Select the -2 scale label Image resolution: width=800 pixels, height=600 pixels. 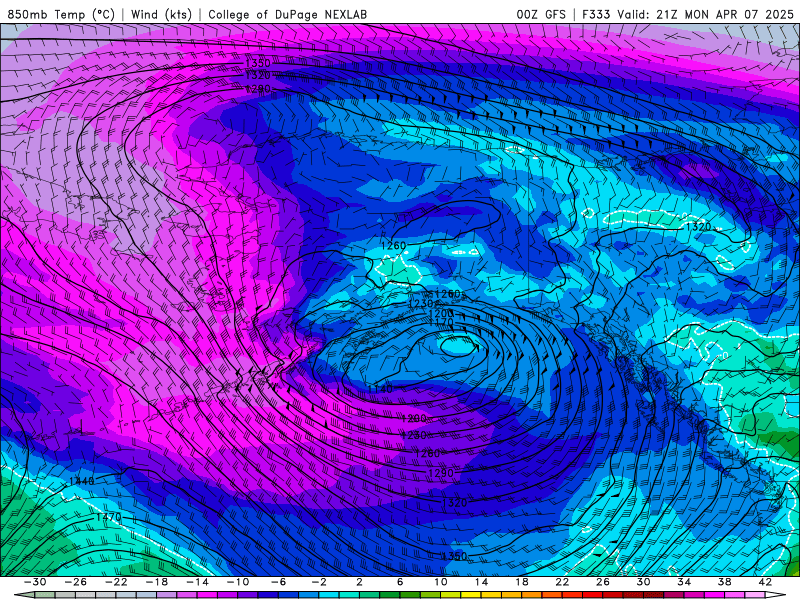(319, 582)
